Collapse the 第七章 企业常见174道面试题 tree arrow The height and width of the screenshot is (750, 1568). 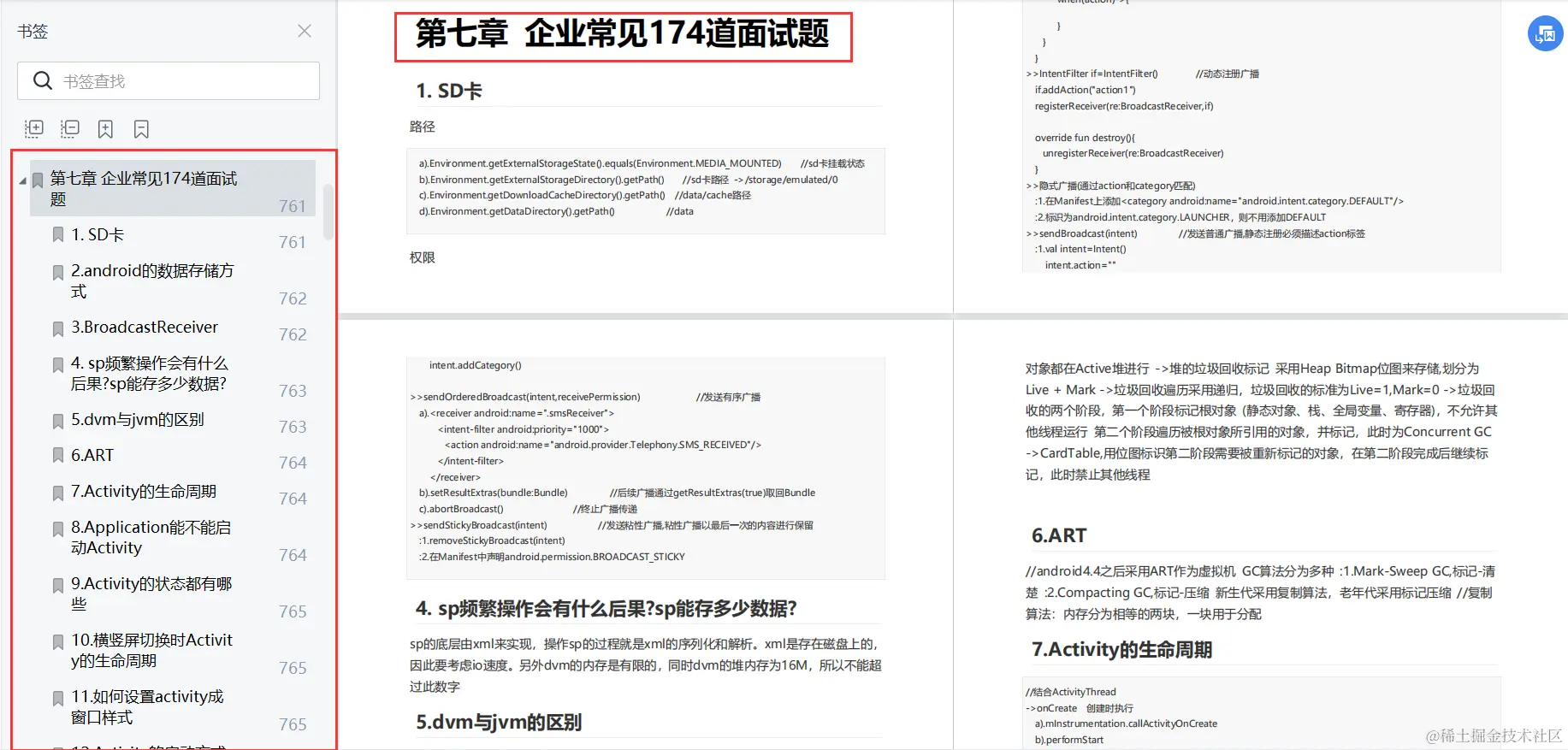click(x=23, y=181)
